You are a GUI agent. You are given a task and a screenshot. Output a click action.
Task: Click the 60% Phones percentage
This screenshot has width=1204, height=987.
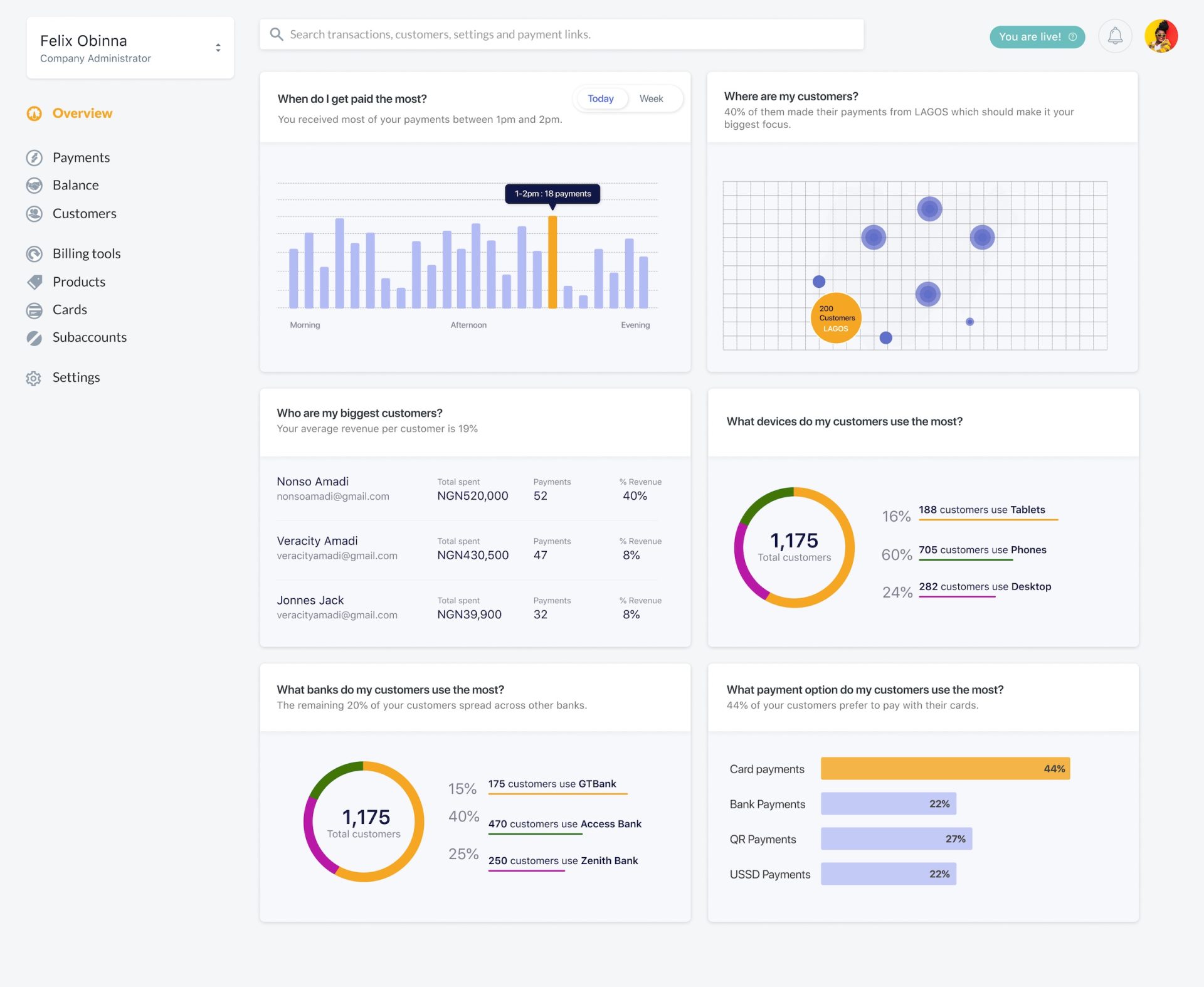click(x=897, y=555)
